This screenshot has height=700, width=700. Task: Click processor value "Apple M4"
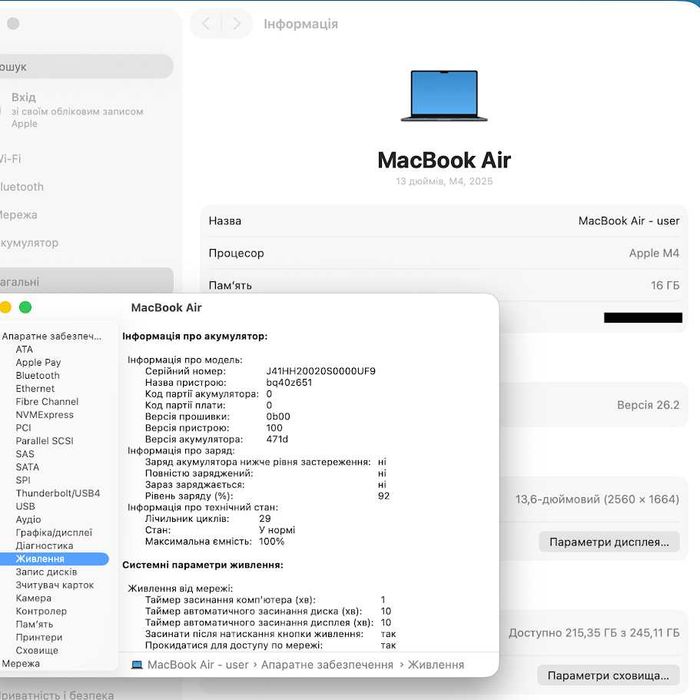click(x=654, y=253)
